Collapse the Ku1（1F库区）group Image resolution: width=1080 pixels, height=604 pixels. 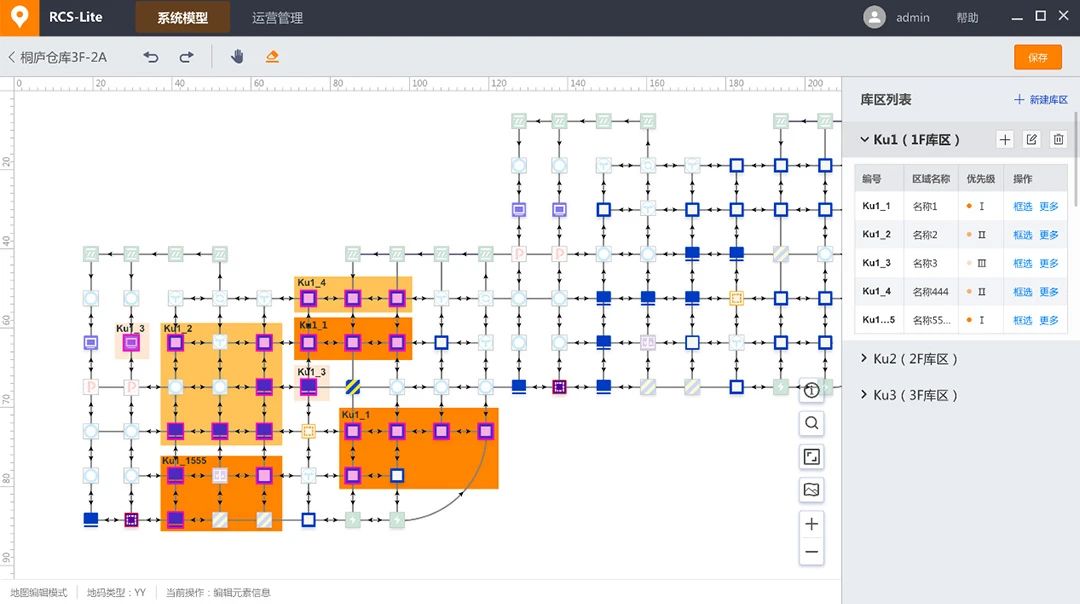coord(864,140)
